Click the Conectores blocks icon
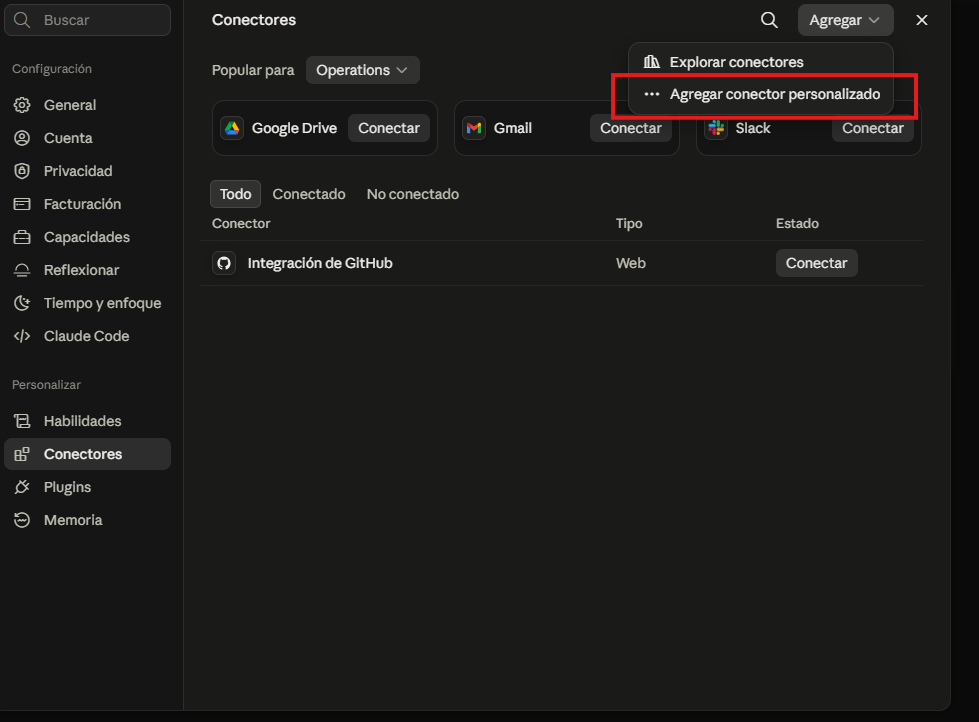The width and height of the screenshot is (979, 722). 22,454
